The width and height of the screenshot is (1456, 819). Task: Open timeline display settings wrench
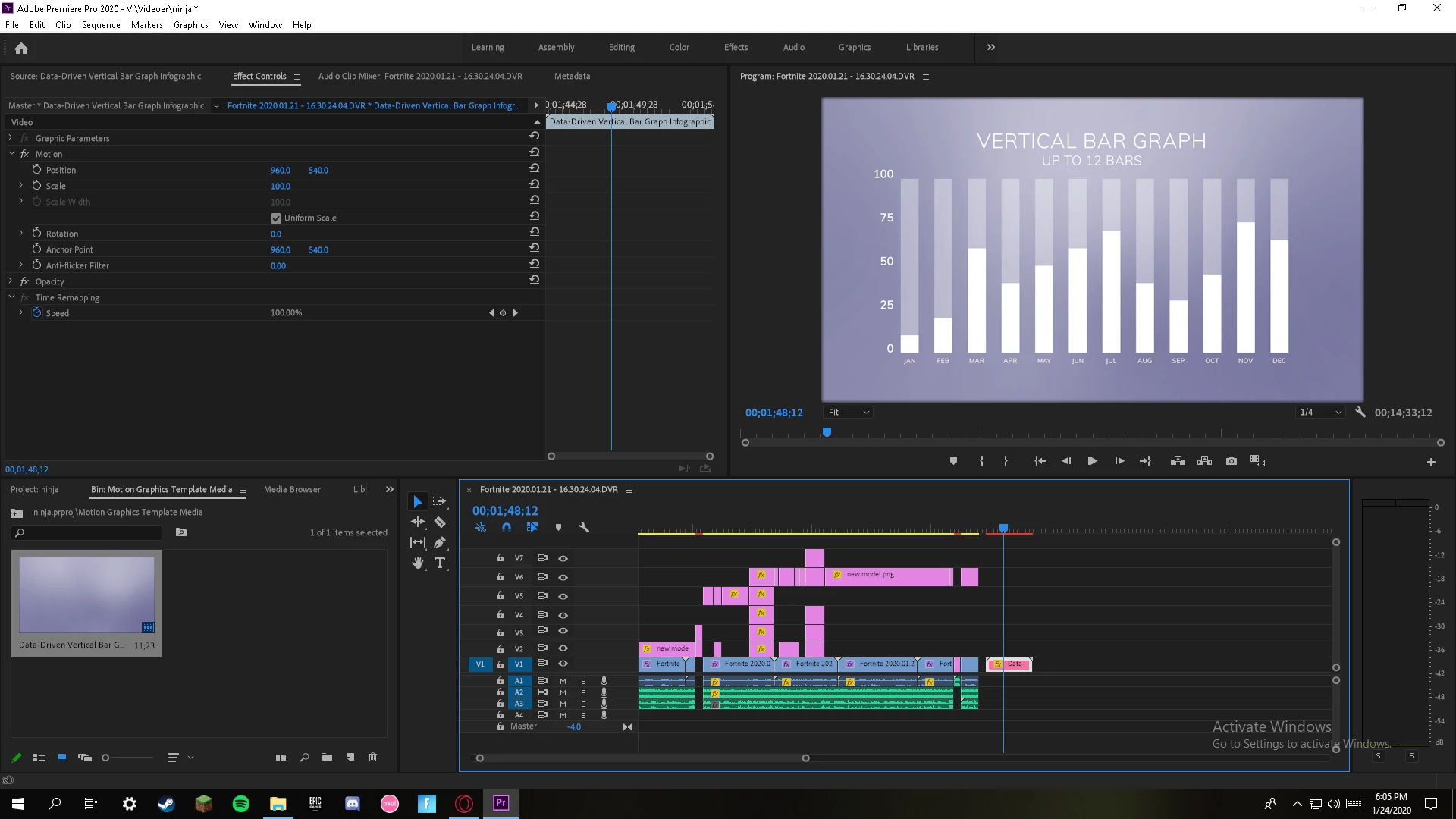[584, 527]
